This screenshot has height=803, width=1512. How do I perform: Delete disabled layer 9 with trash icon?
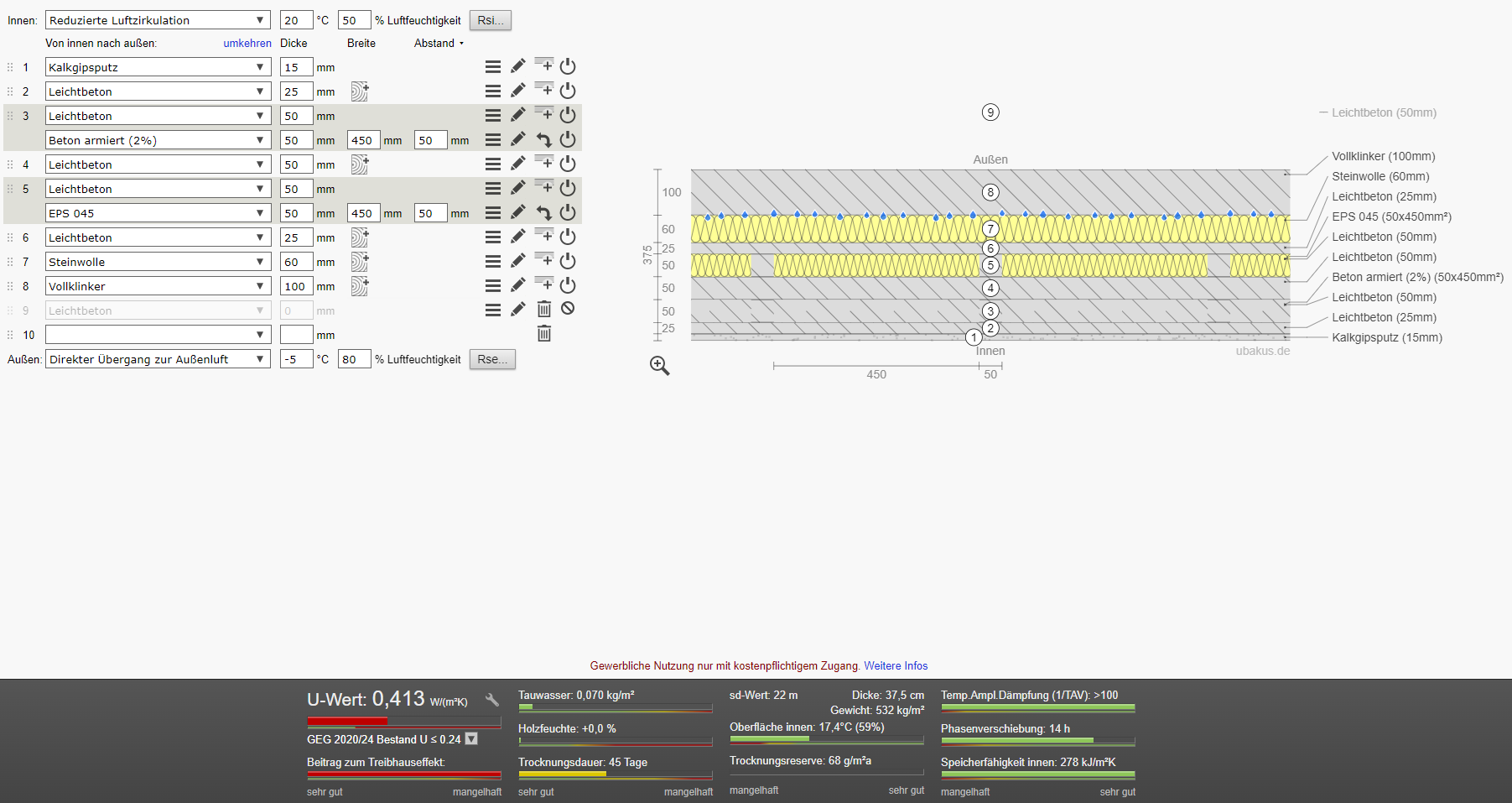[x=544, y=310]
